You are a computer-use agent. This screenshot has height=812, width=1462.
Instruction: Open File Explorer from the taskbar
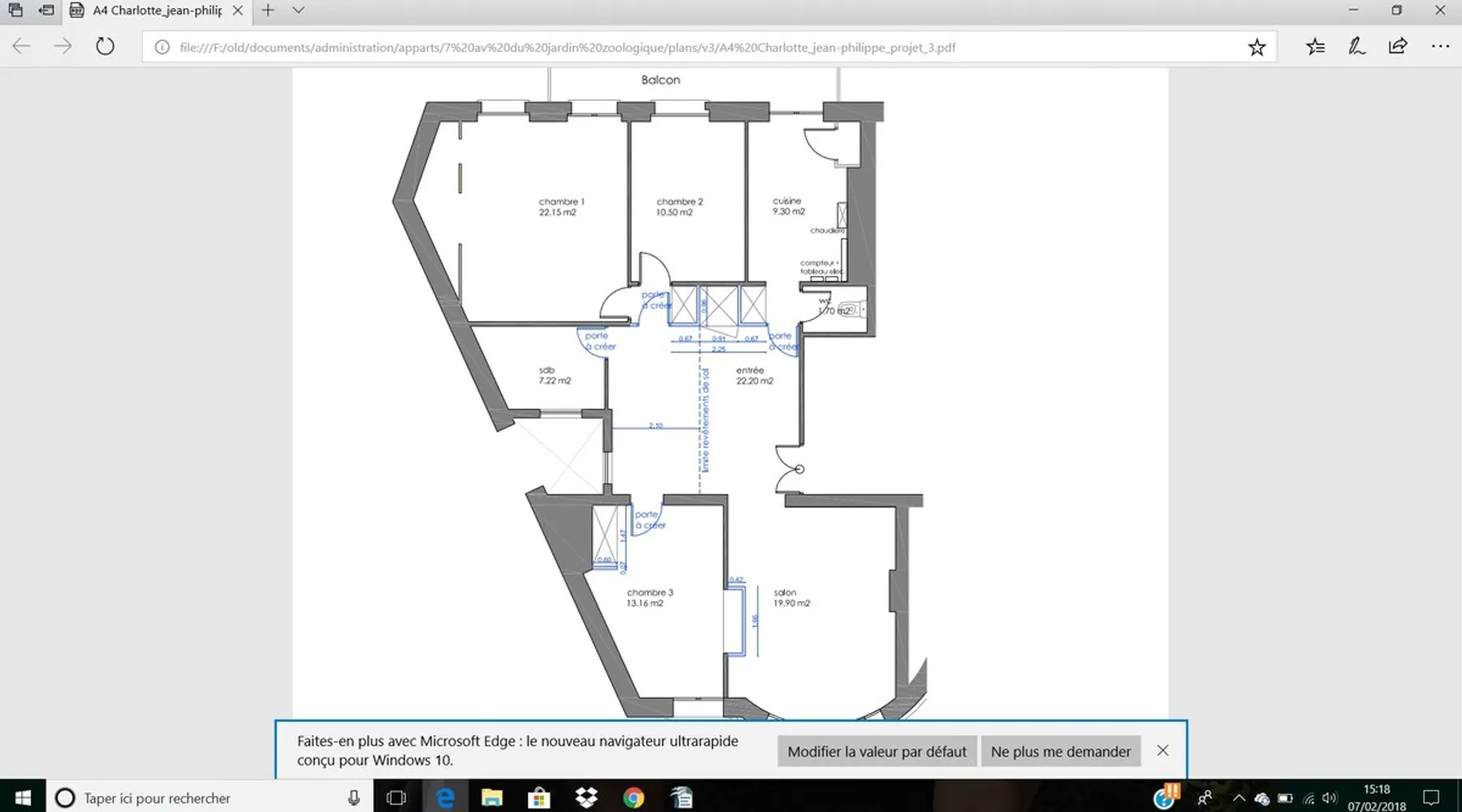click(x=492, y=797)
